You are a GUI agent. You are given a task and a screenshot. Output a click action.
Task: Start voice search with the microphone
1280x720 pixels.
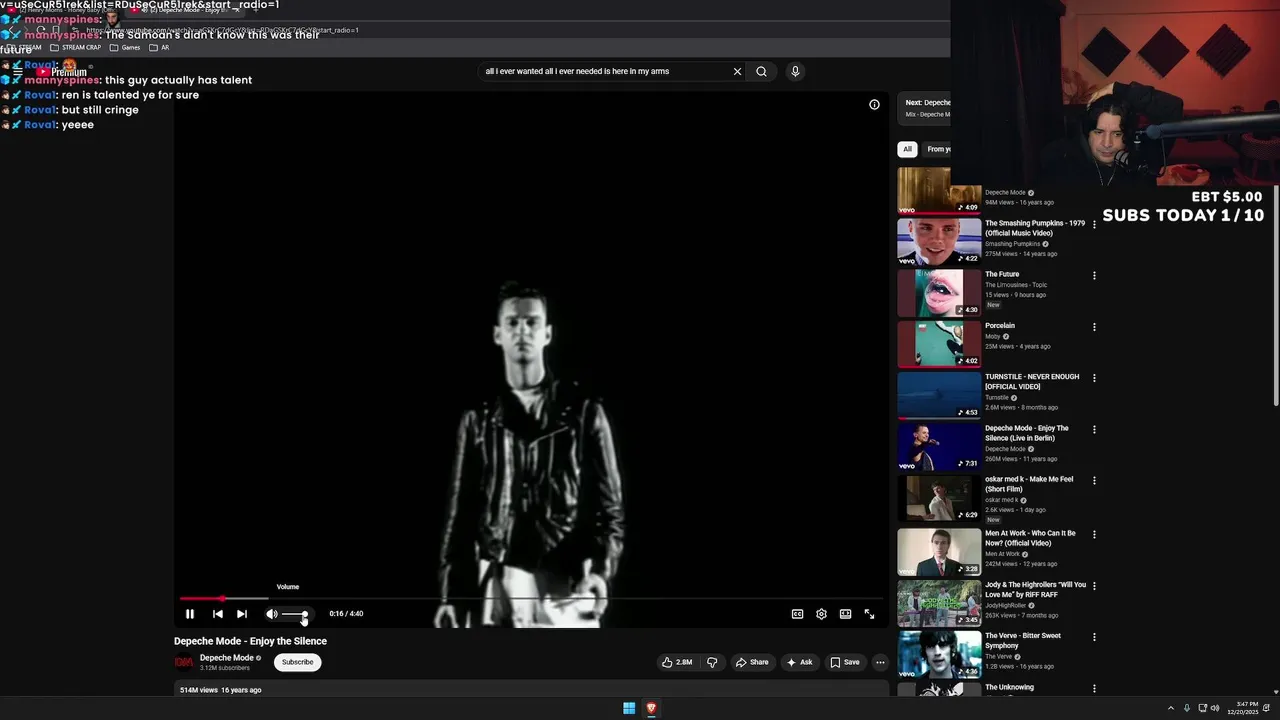(x=795, y=71)
